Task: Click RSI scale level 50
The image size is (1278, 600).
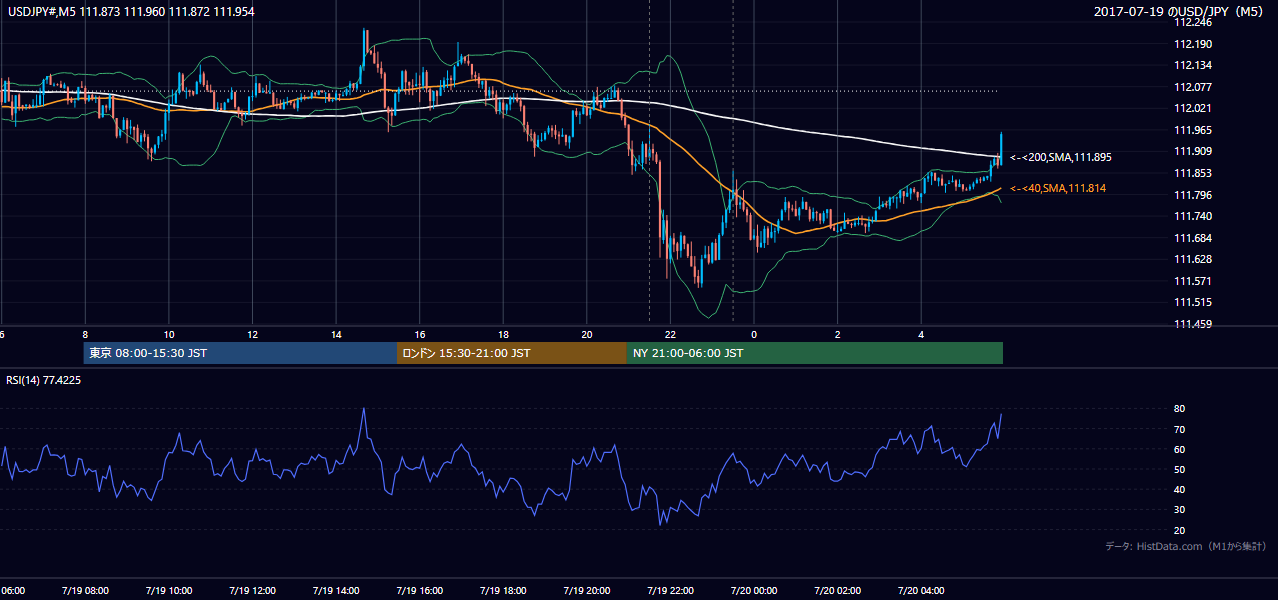Action: click(1180, 469)
